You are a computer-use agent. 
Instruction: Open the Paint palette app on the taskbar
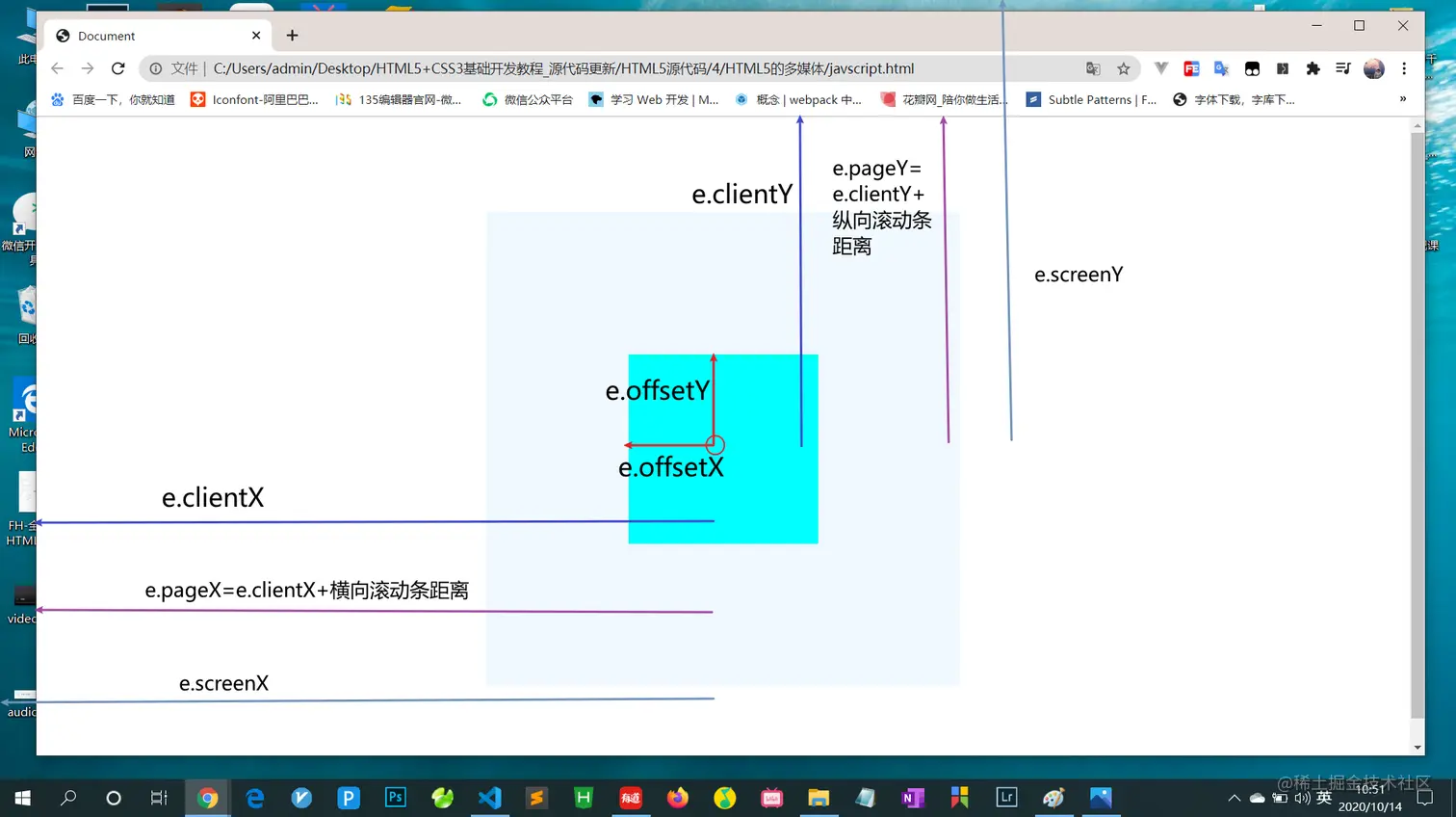click(x=1053, y=798)
